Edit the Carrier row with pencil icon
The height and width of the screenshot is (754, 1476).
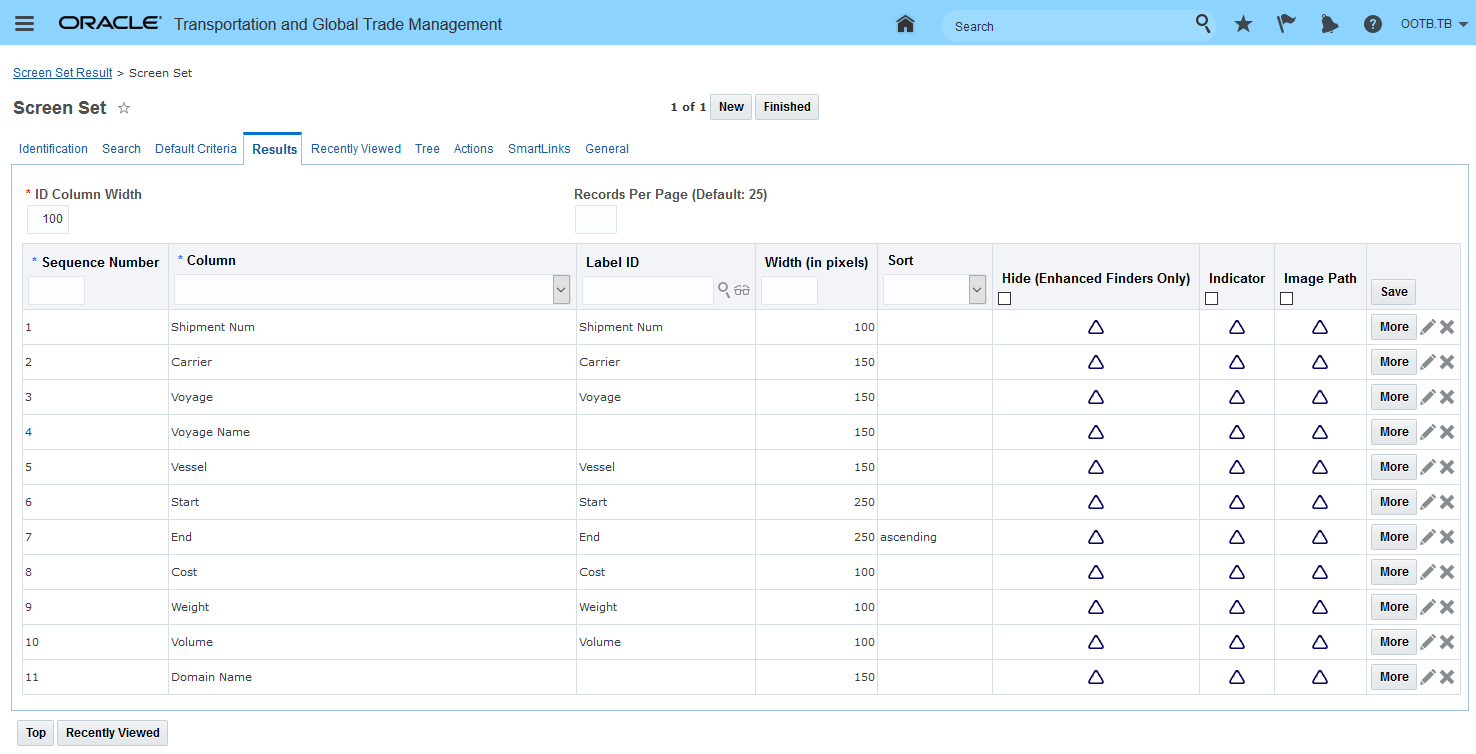[1428, 362]
